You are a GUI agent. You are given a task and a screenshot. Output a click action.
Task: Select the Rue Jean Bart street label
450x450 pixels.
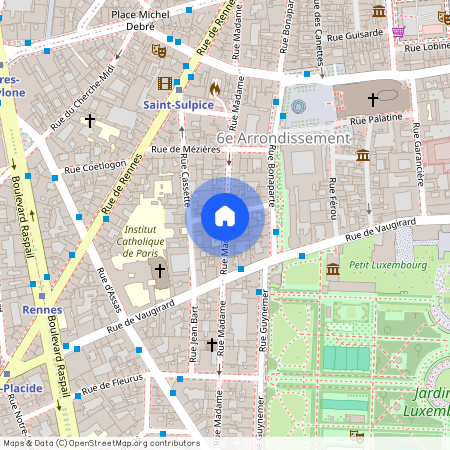(194, 334)
